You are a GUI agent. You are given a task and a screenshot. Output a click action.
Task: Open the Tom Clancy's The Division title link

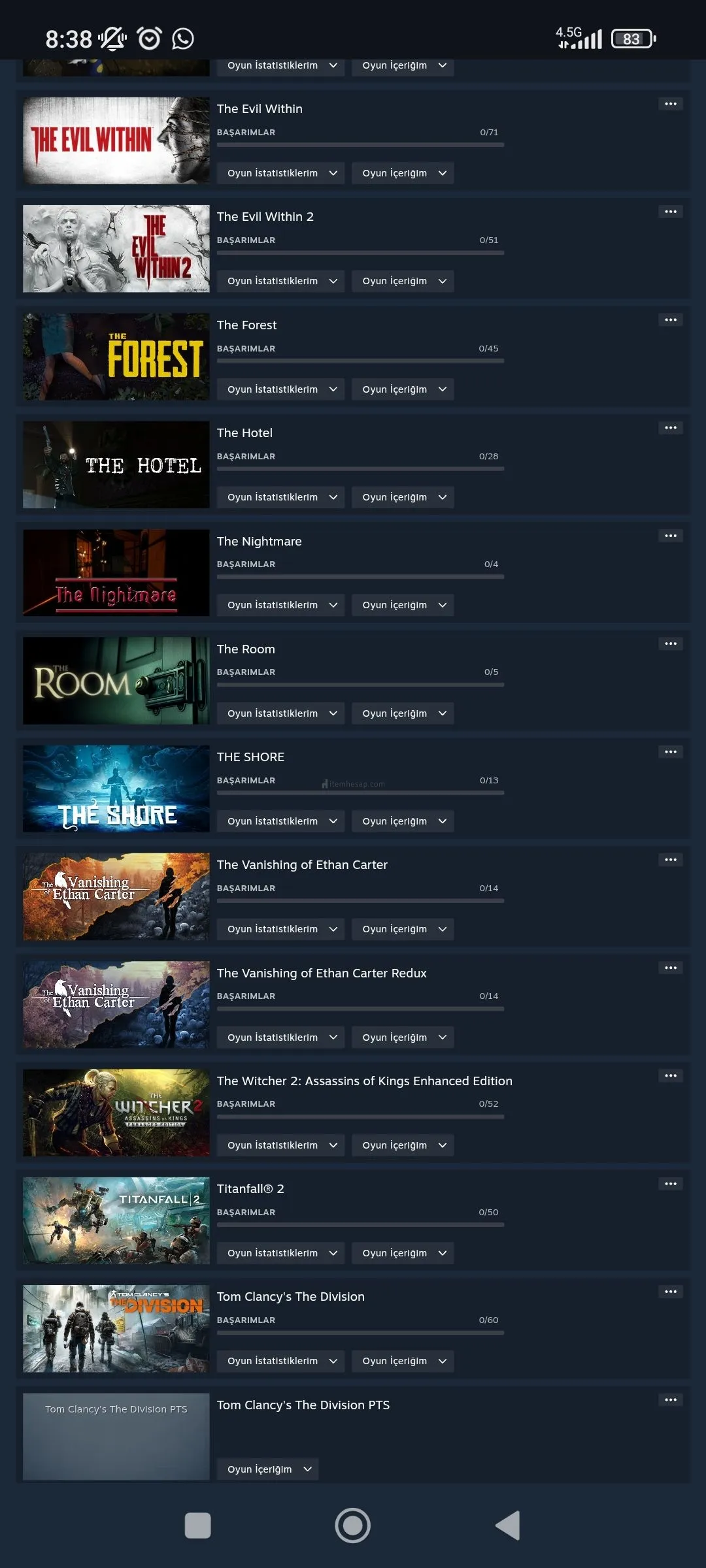point(291,1296)
